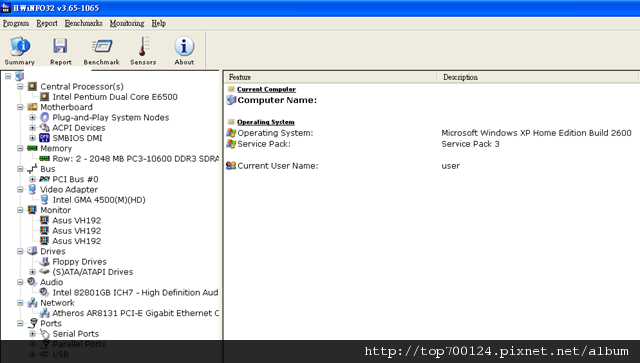Viewport: 640px width, 363px height.
Task: Click the Intel Pentium E6500 processor icon
Action: coord(44,97)
